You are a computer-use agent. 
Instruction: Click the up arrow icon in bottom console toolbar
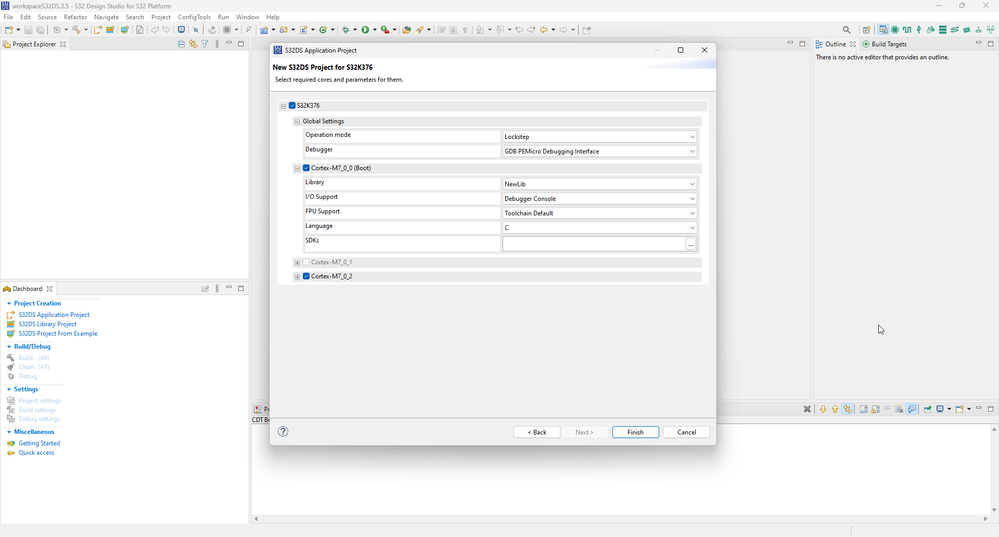[835, 409]
